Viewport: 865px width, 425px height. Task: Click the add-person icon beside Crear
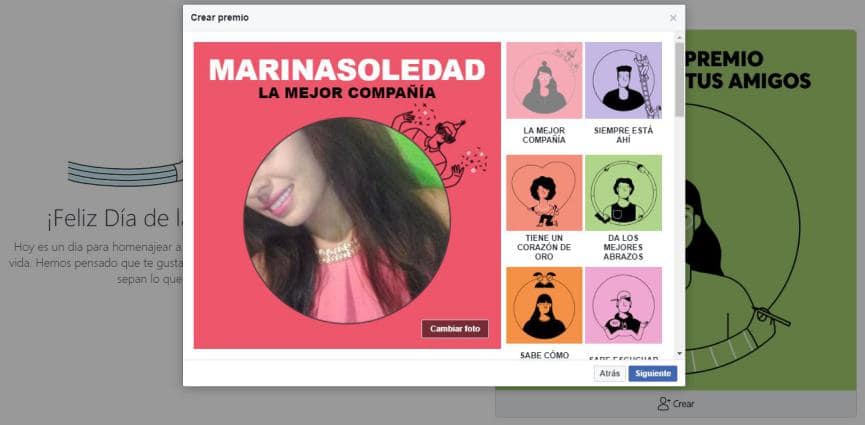tap(664, 404)
